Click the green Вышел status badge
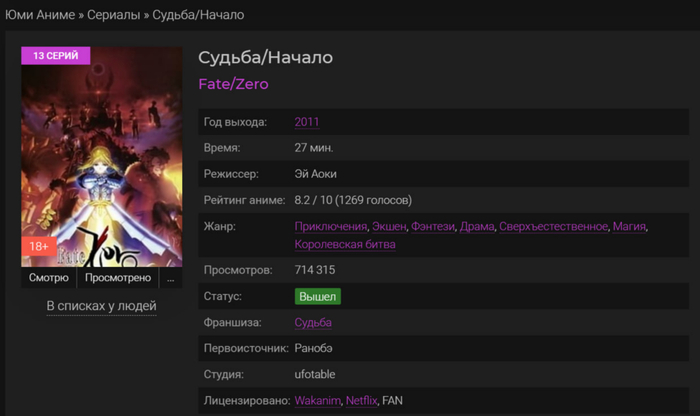700x416 pixels. point(317,296)
